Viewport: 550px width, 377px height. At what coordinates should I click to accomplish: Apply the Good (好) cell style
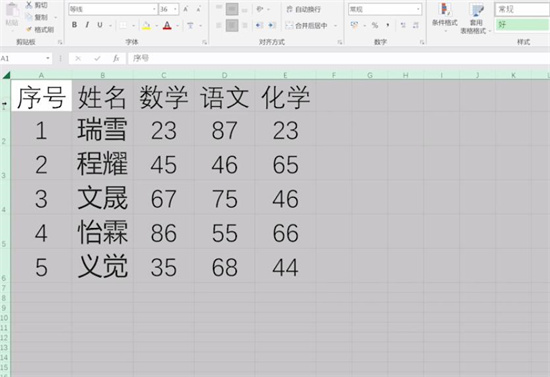point(522,25)
